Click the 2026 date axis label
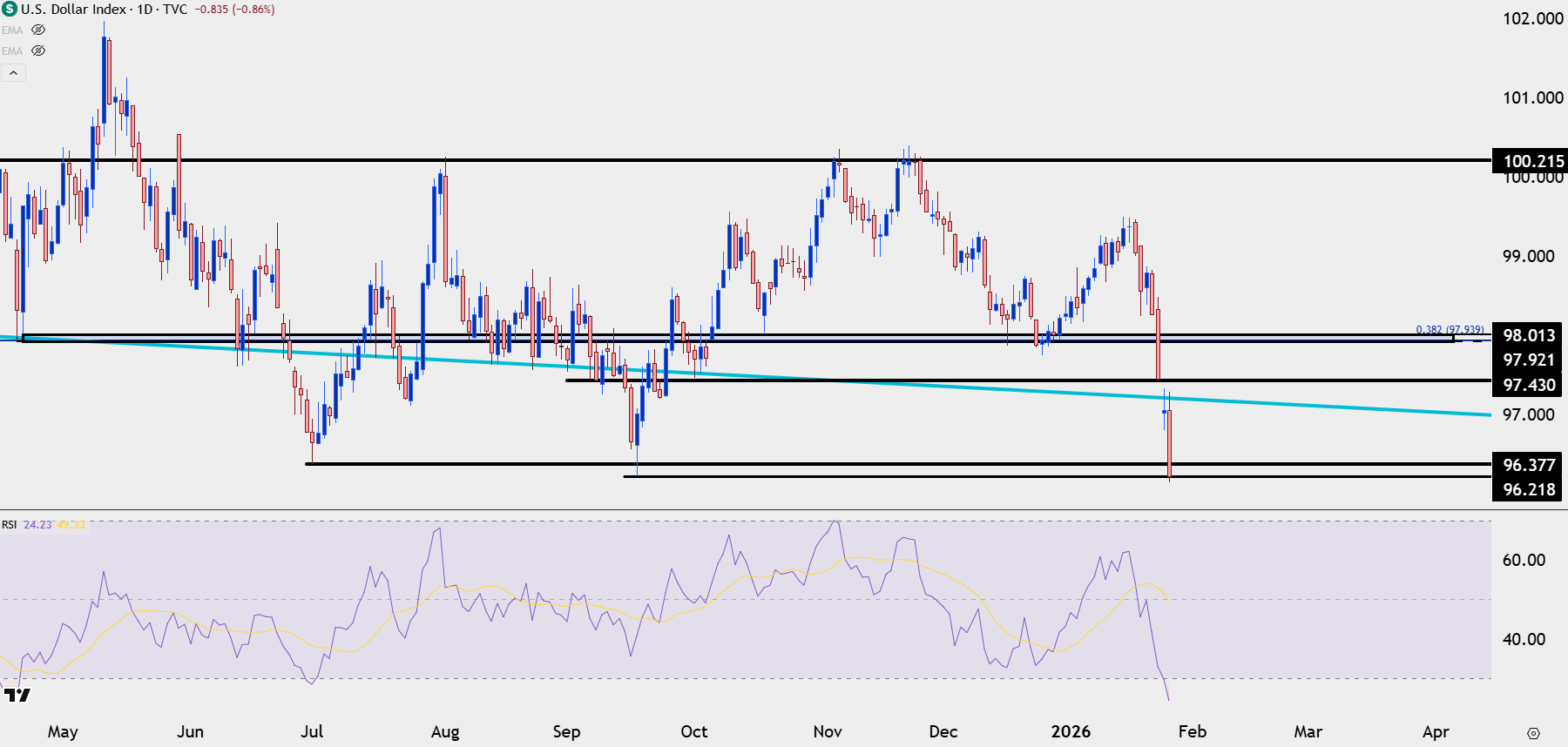 1071,731
